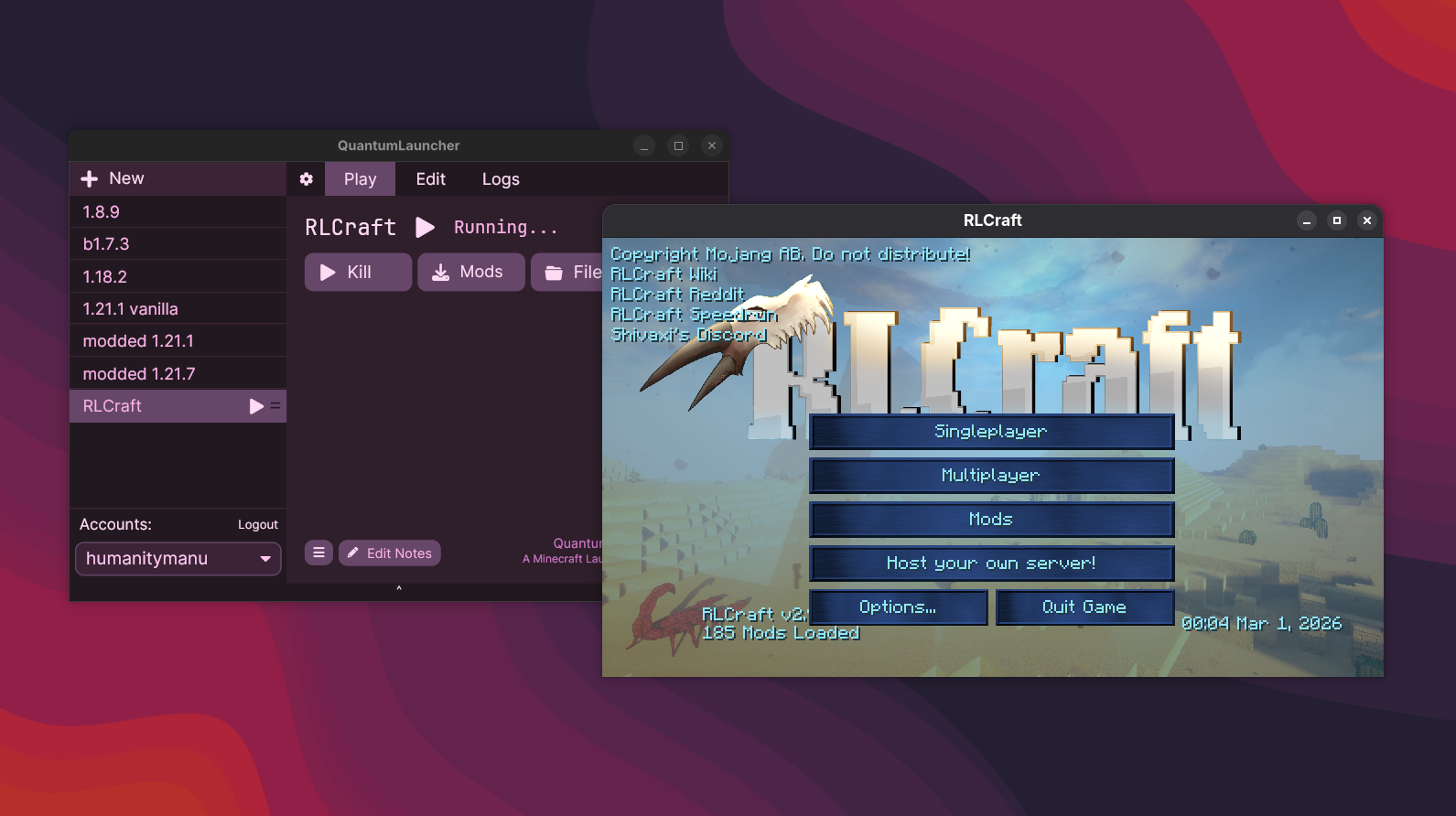
Task: Open the RLCraft Reddit link
Action: click(677, 294)
